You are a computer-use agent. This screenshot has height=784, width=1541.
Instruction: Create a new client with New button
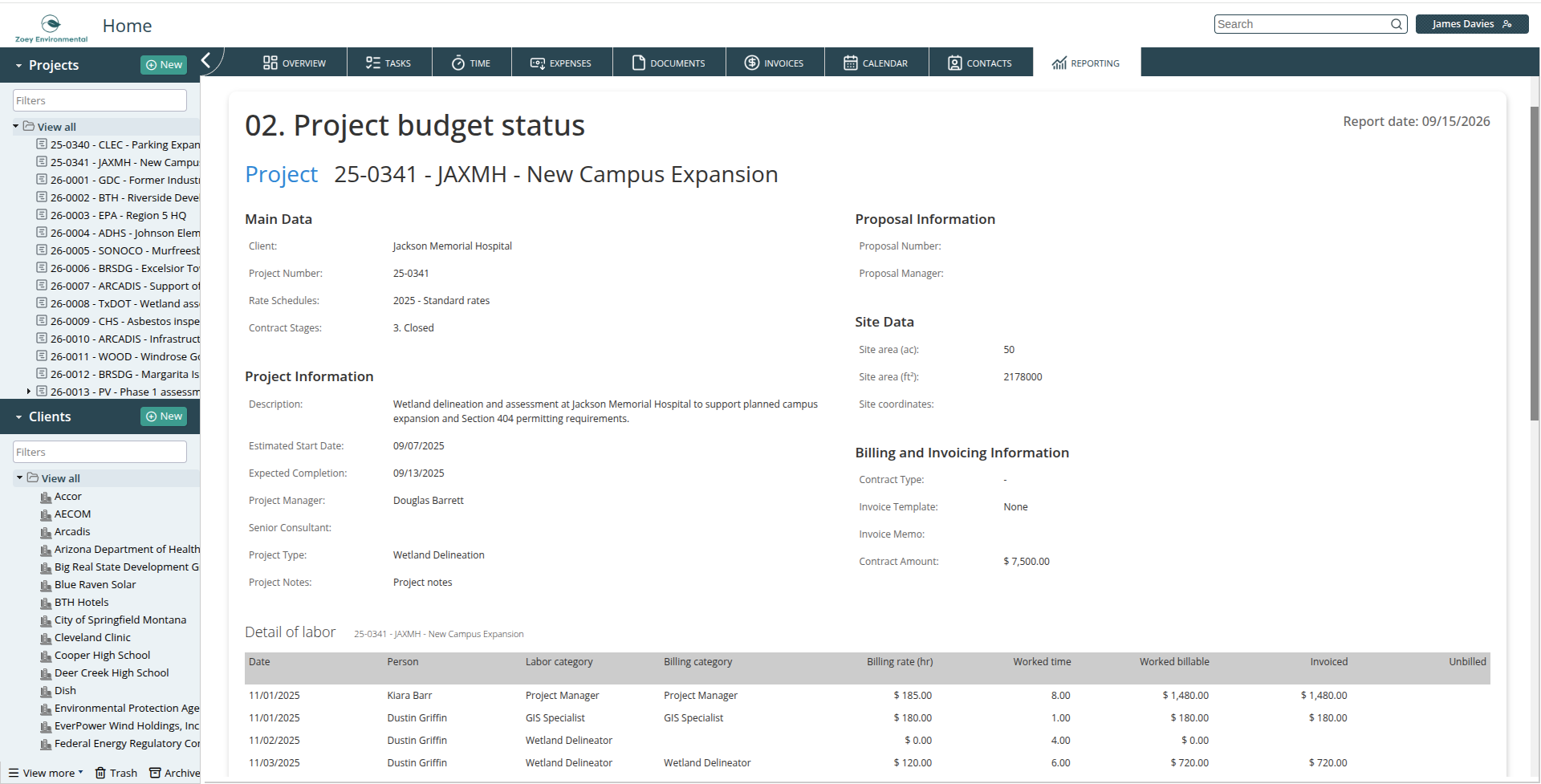click(164, 416)
